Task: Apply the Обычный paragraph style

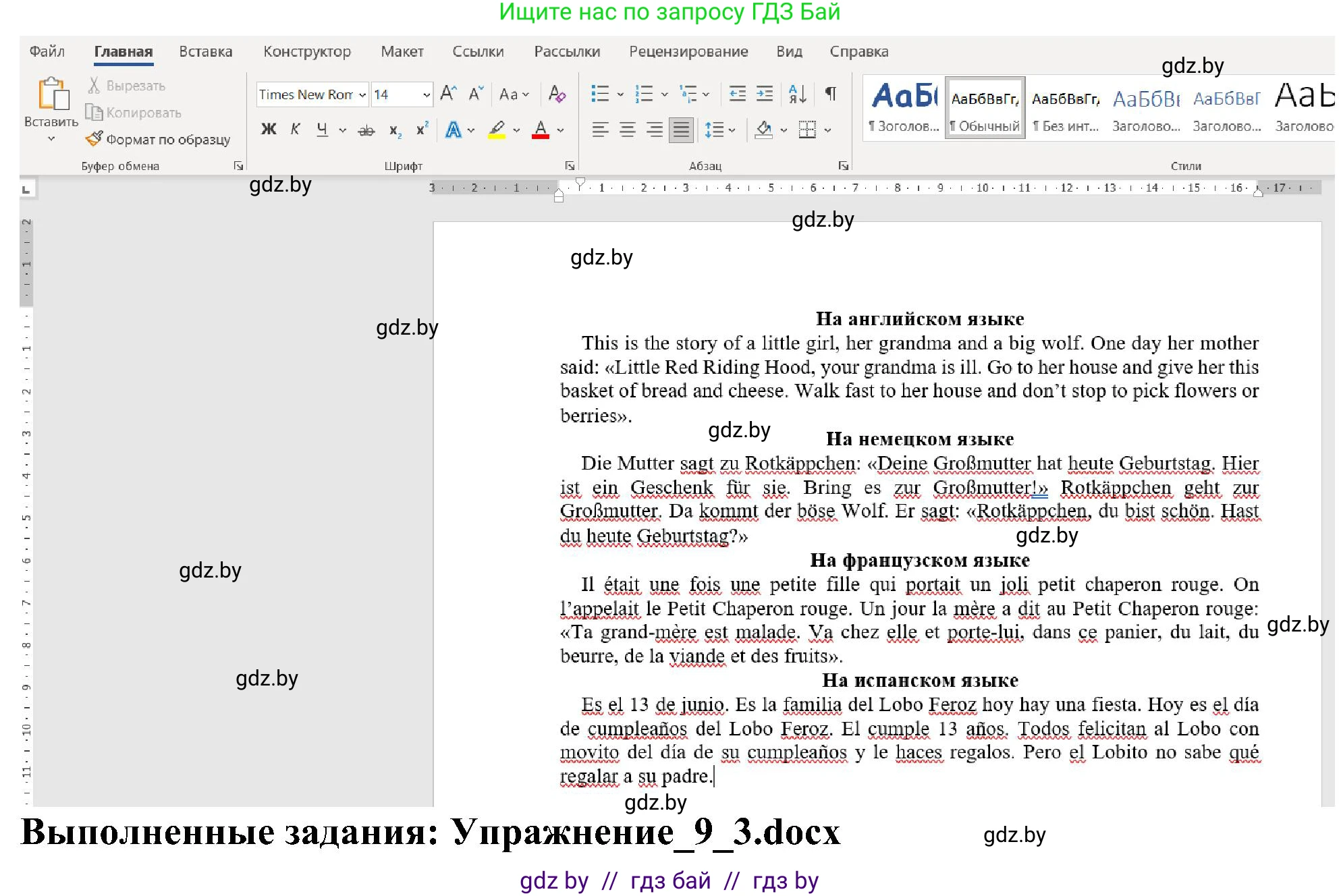Action: click(985, 108)
